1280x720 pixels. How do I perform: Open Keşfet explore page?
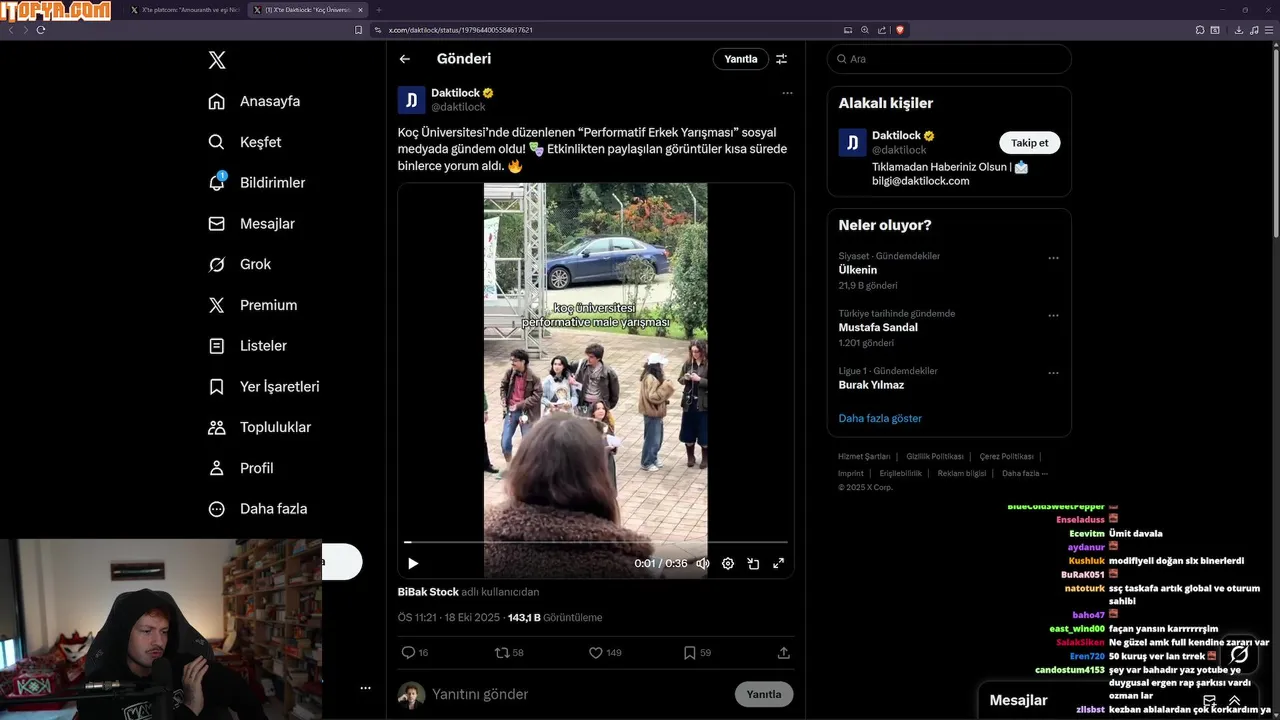(x=244, y=142)
